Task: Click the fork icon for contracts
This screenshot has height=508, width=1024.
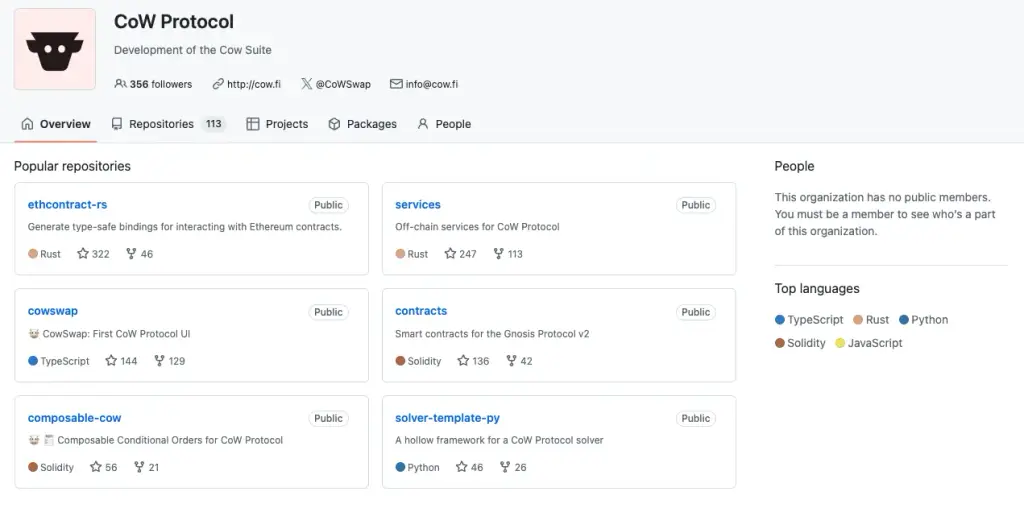Action: pyautogui.click(x=511, y=360)
